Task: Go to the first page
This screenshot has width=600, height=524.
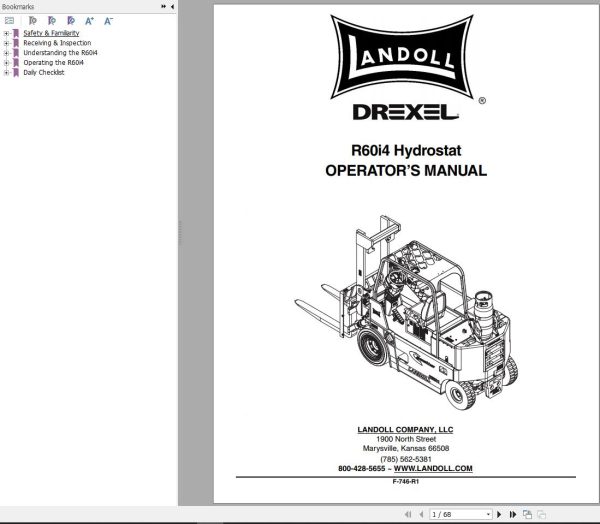Action: [408, 514]
